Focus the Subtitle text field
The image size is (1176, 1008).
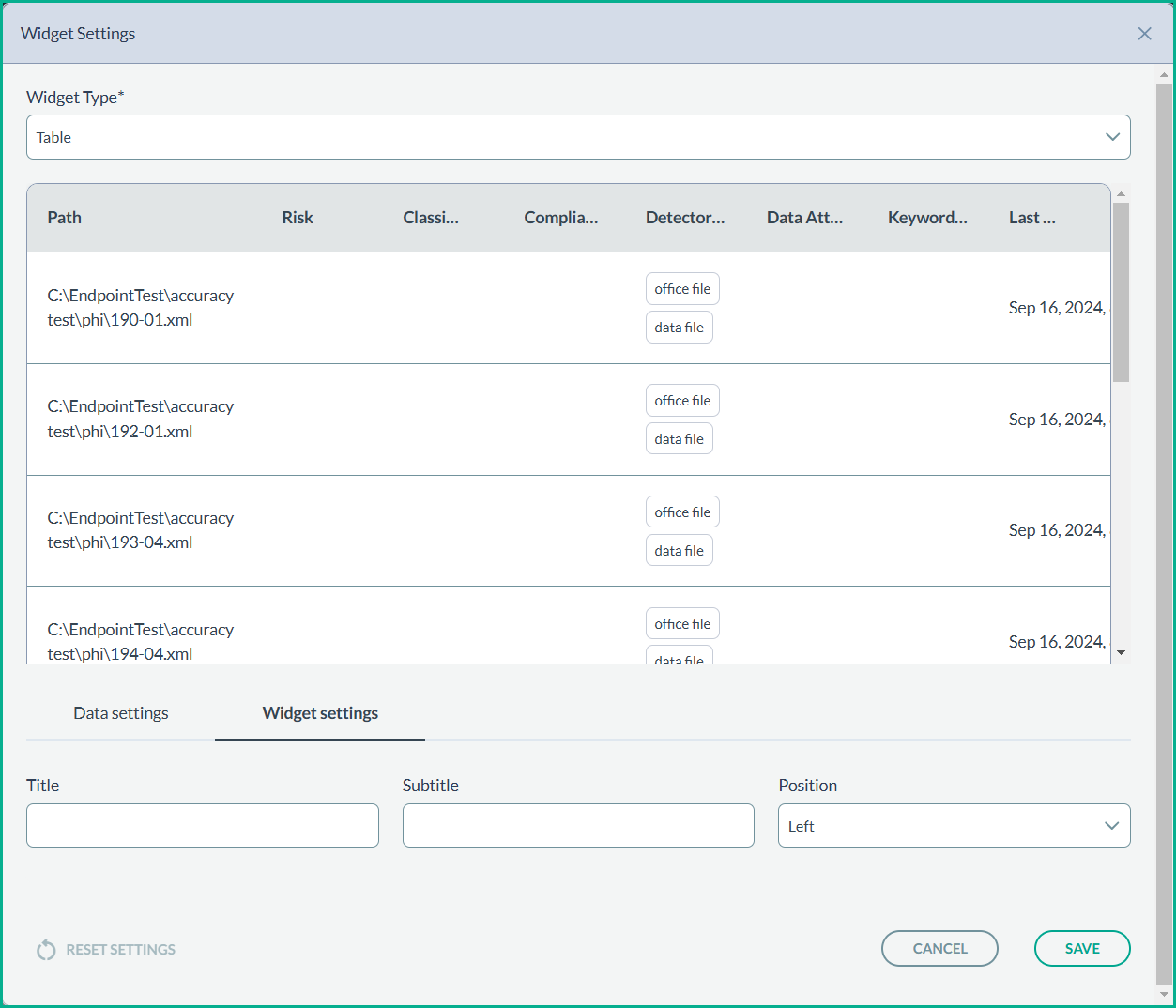(578, 826)
